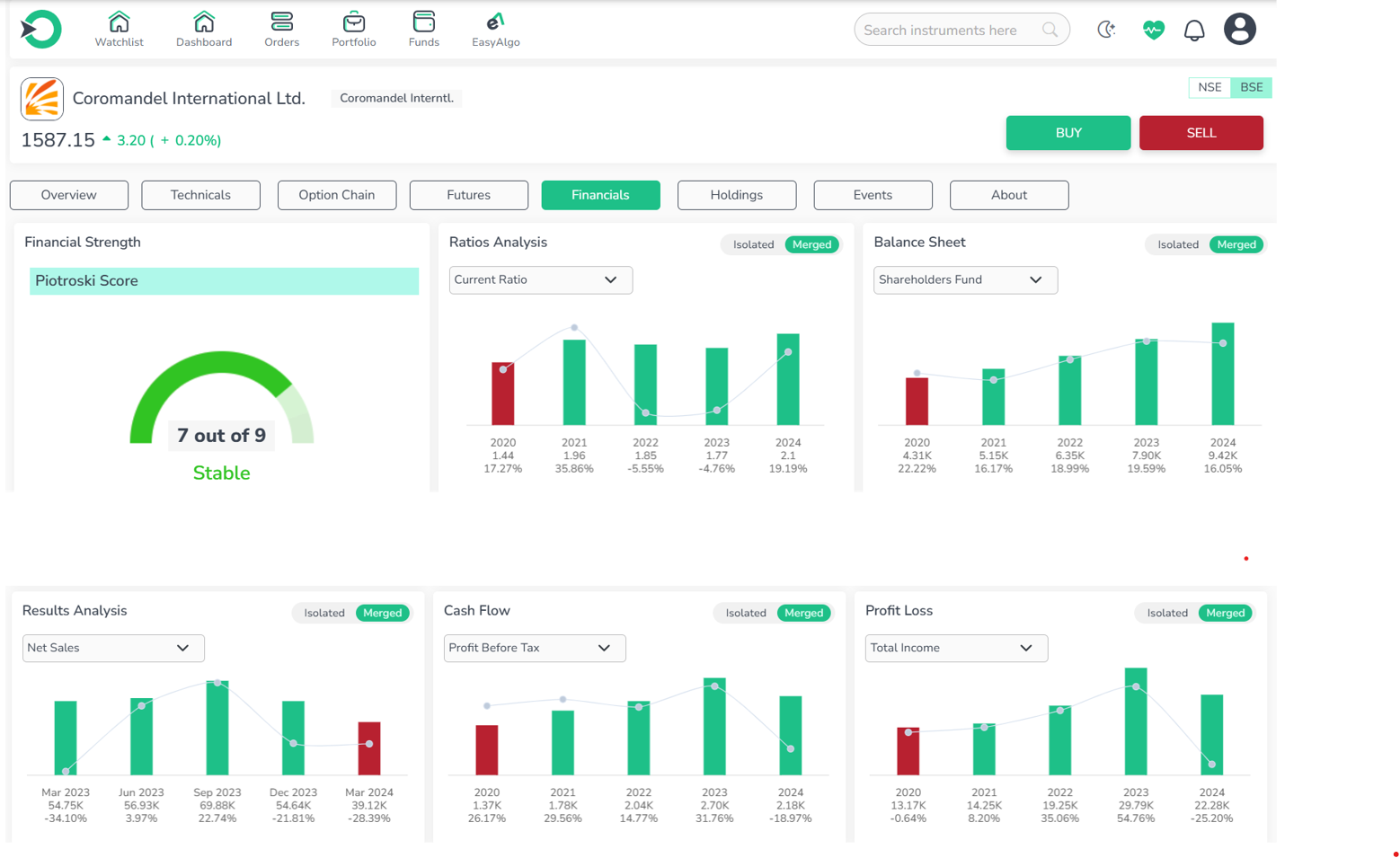Click the Coromandel International Ltd. title
Viewport: 1400px width, 858px height.
click(x=189, y=99)
